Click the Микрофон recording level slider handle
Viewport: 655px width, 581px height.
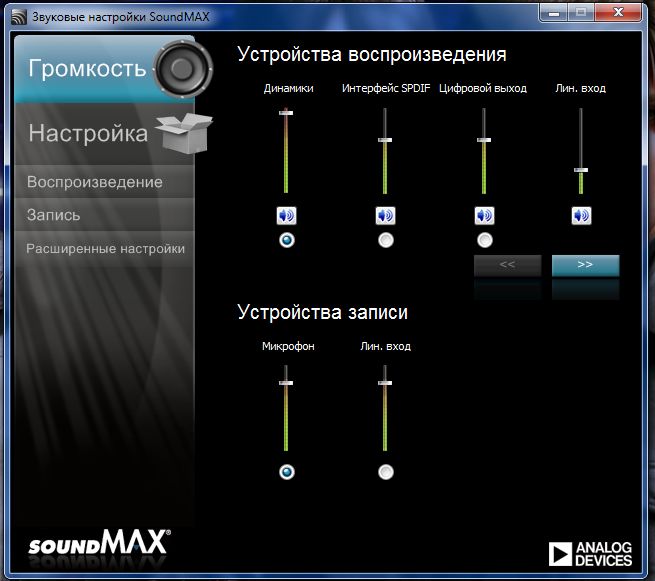(x=286, y=383)
